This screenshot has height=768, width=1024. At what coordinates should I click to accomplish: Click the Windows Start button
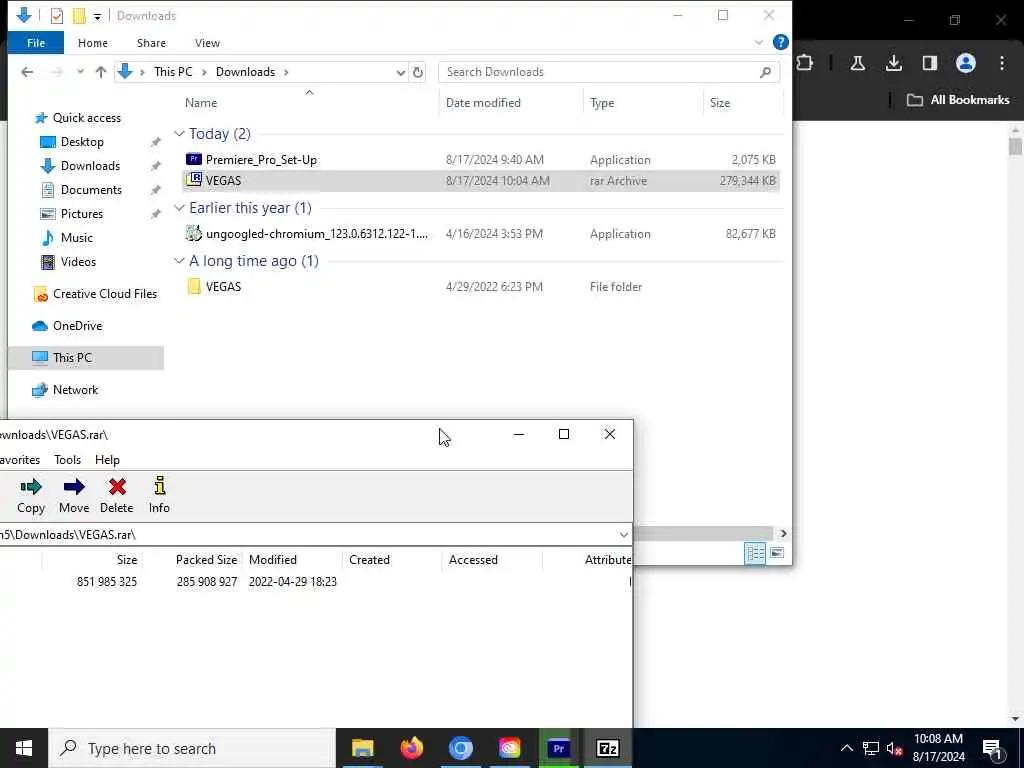point(24,748)
